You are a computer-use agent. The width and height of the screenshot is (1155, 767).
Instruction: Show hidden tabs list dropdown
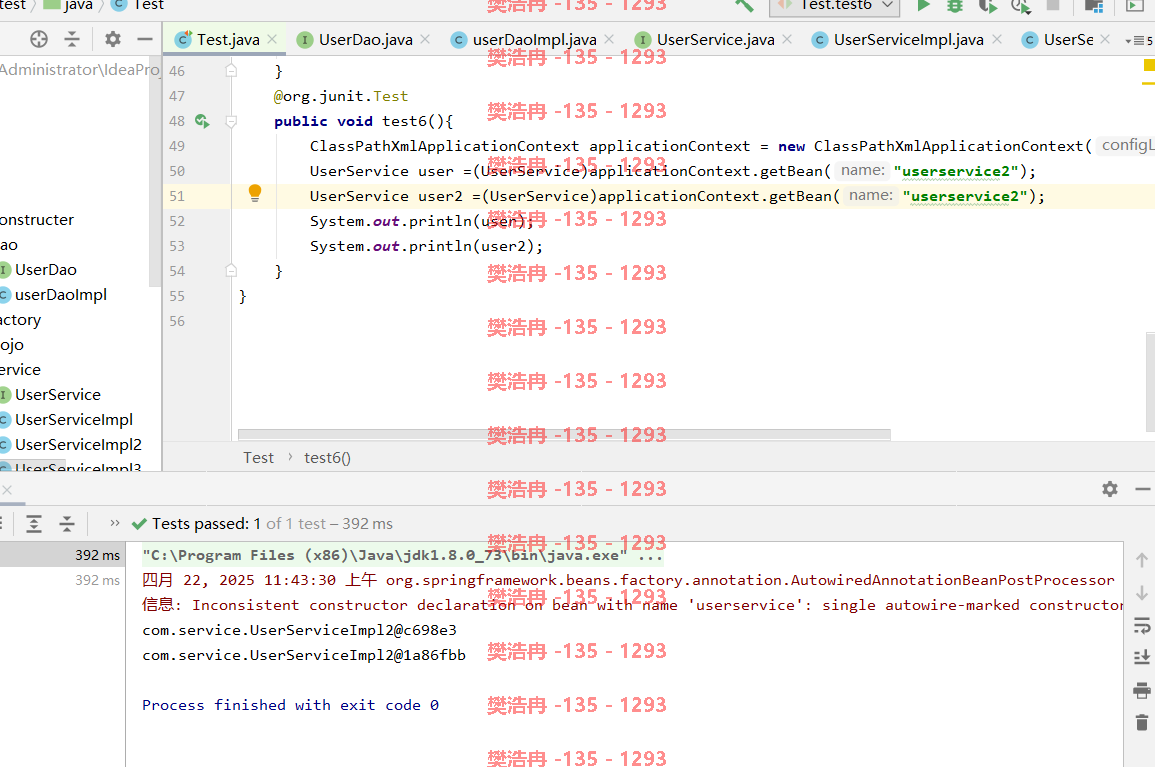coord(1139,41)
